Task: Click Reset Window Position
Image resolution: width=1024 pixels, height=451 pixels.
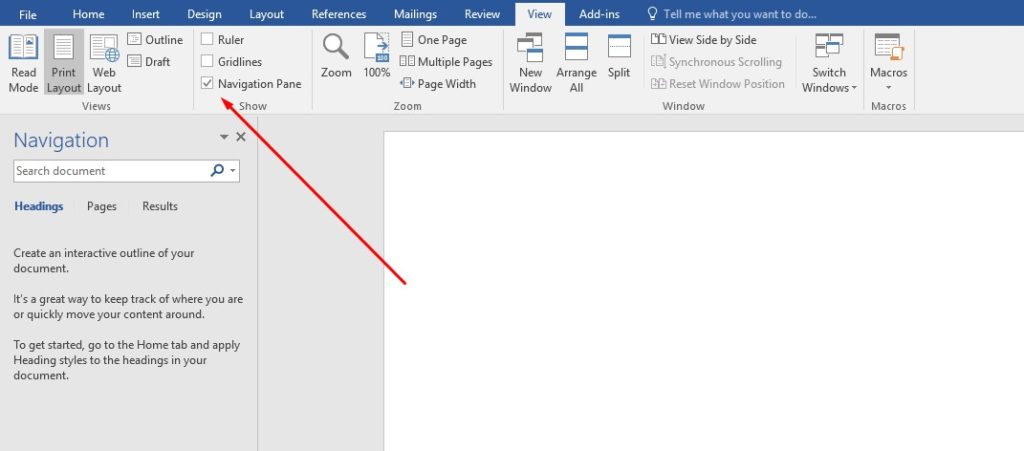Action: pyautogui.click(x=718, y=84)
